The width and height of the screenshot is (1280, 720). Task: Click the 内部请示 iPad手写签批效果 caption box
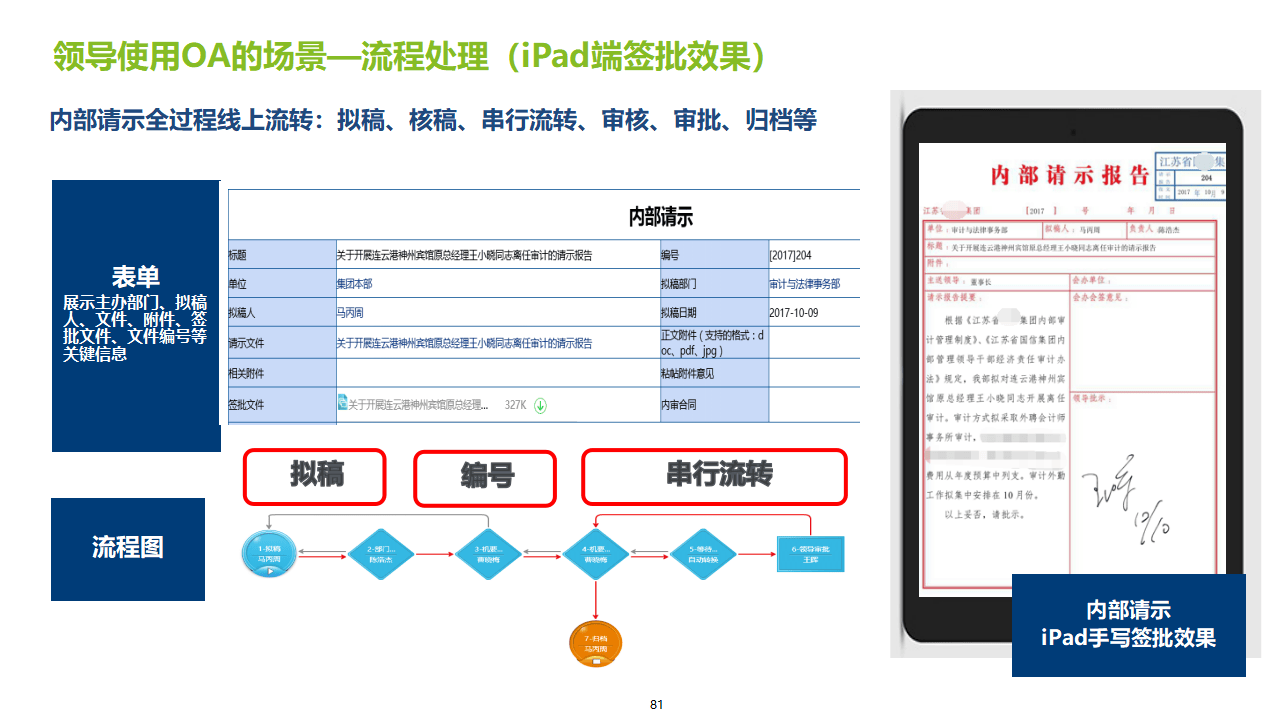[x=1129, y=625]
